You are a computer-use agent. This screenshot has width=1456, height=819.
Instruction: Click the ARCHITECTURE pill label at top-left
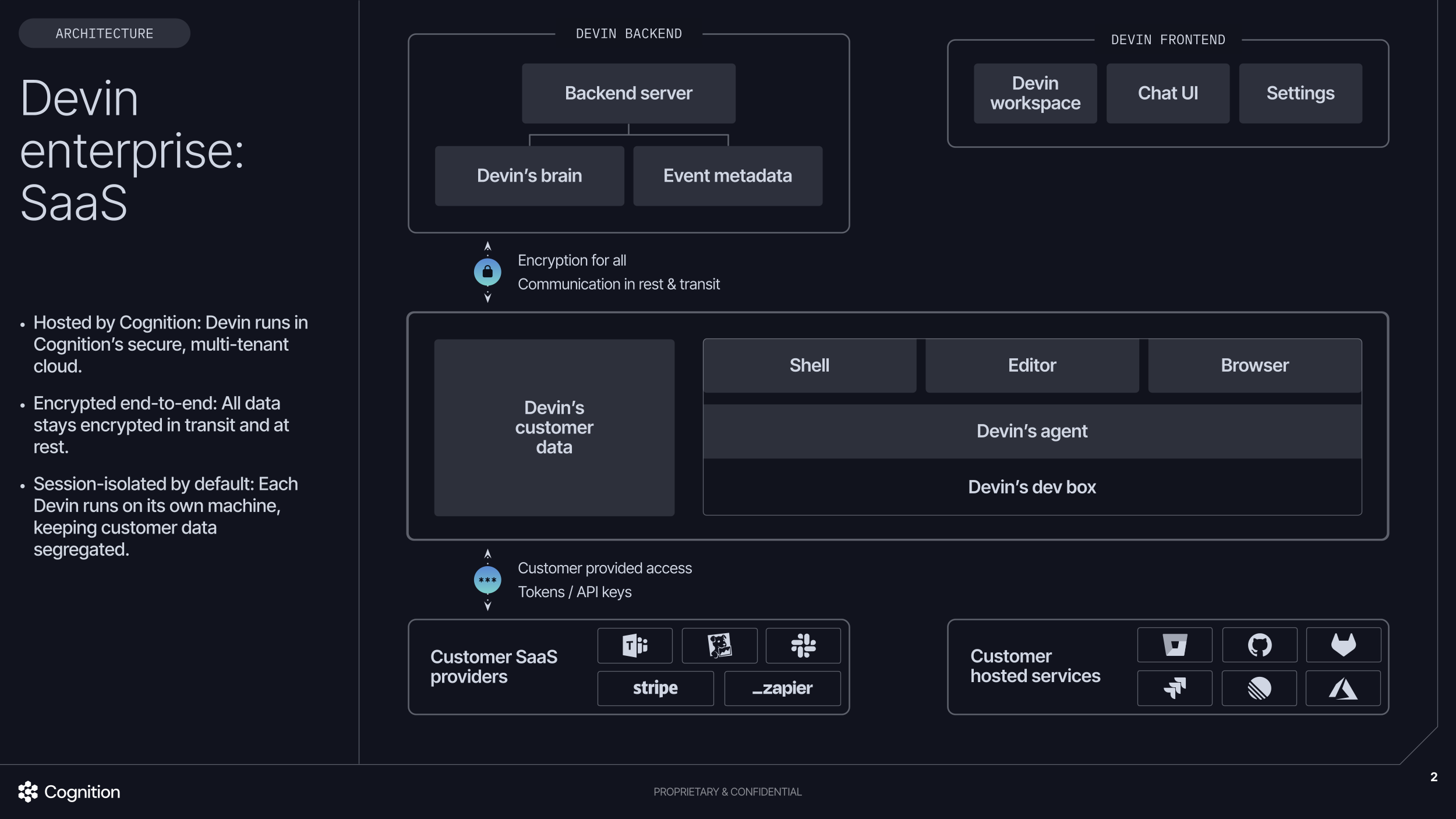tap(104, 33)
